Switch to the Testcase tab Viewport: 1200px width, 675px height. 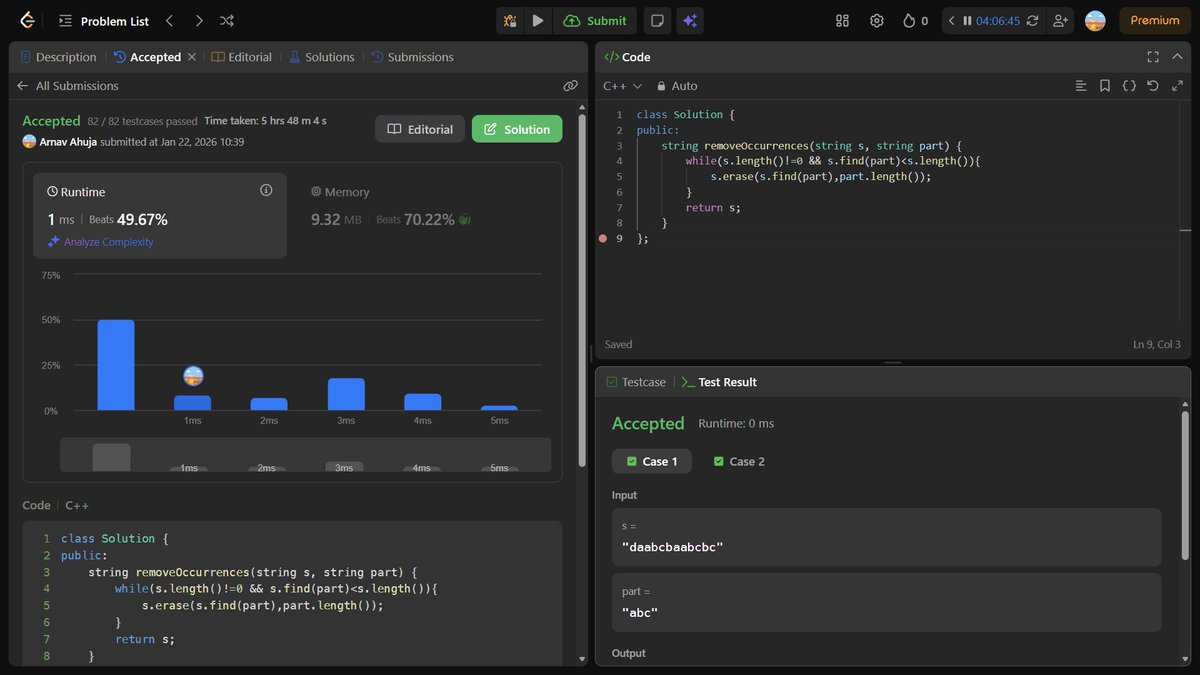pos(634,382)
